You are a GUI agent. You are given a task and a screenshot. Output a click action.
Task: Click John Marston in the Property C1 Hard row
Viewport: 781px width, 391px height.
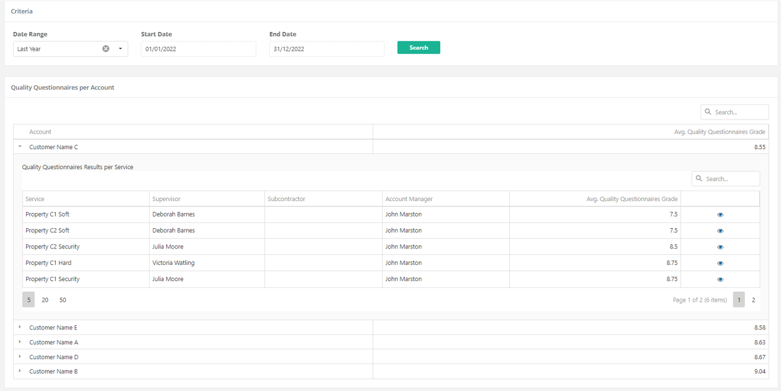point(403,262)
